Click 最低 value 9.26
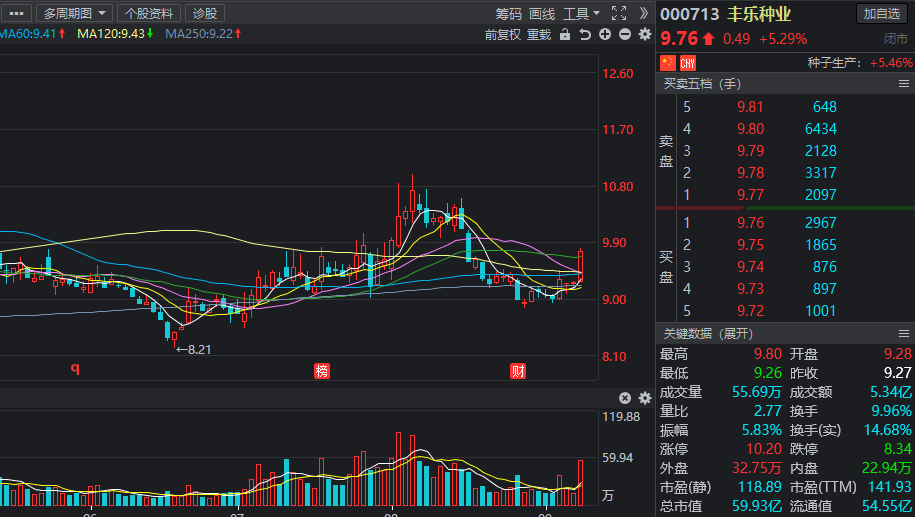 [x=767, y=372]
